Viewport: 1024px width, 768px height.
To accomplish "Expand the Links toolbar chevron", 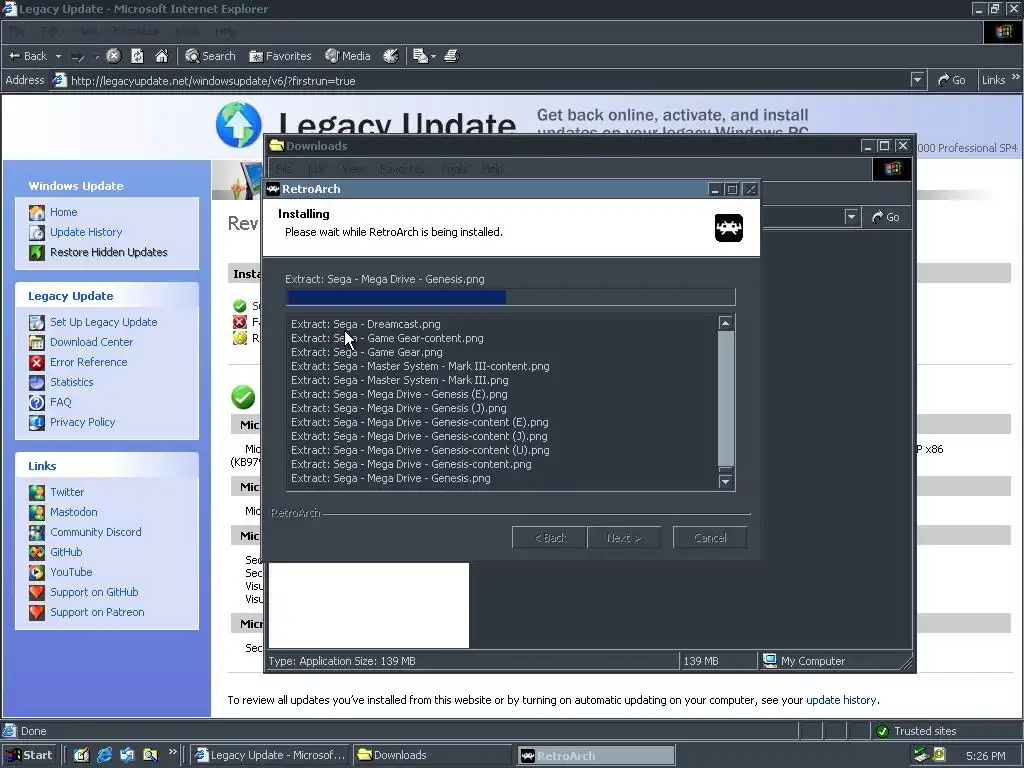I will [1016, 77].
